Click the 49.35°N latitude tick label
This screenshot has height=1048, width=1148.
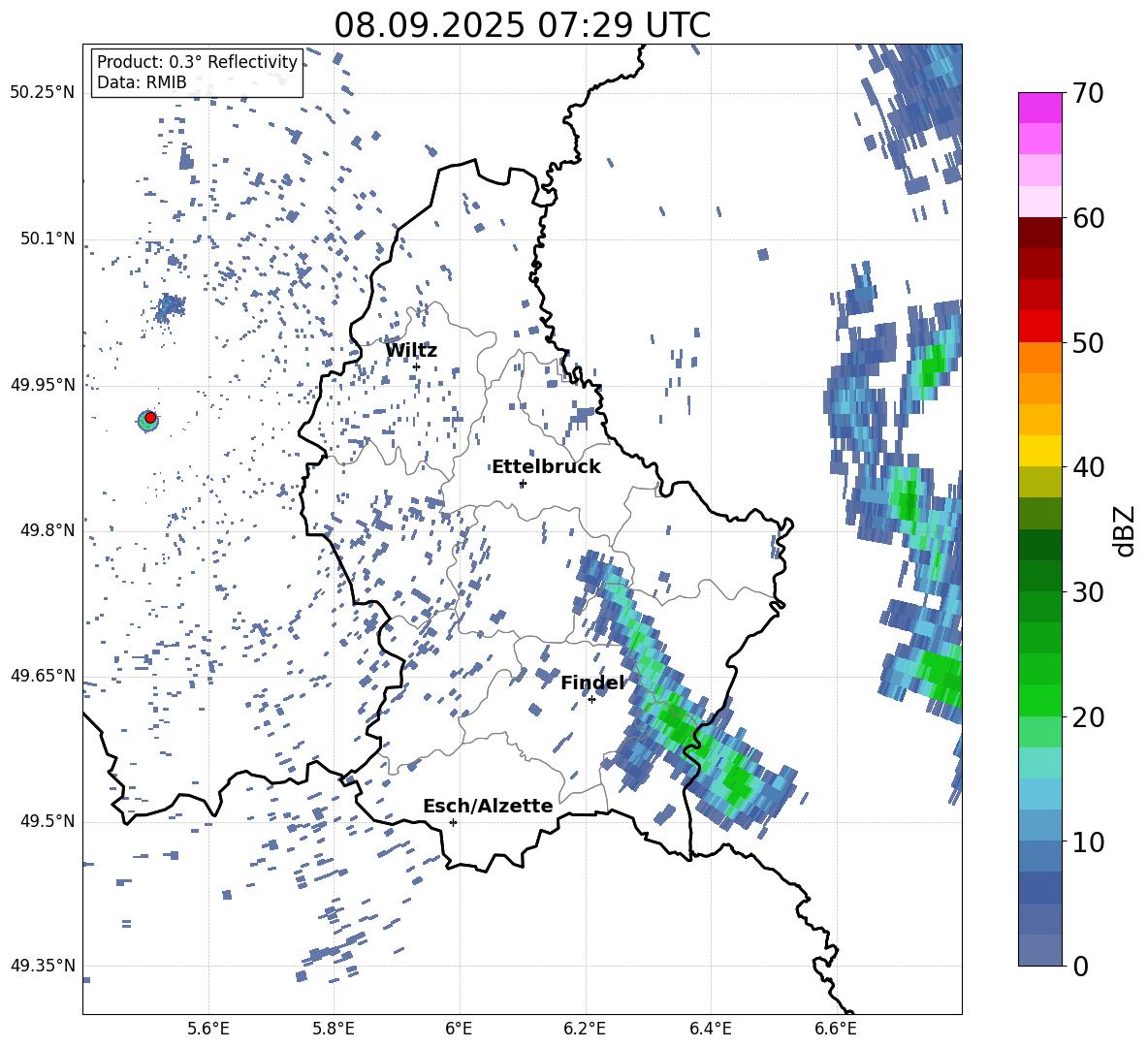43,966
